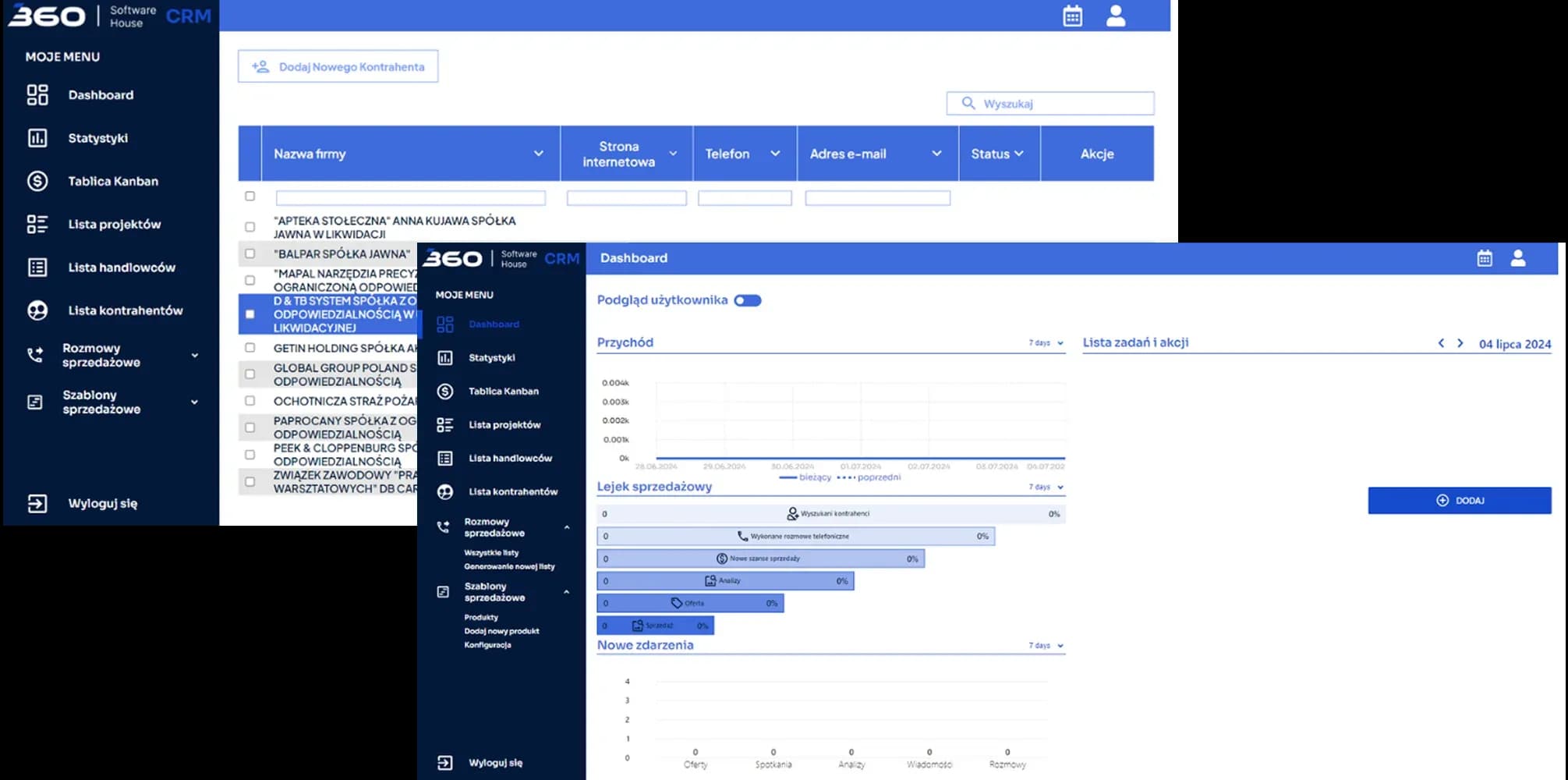Viewport: 1568px width, 780px height.
Task: Click Lista kontrahentów people icon in back window
Action: tap(37, 310)
